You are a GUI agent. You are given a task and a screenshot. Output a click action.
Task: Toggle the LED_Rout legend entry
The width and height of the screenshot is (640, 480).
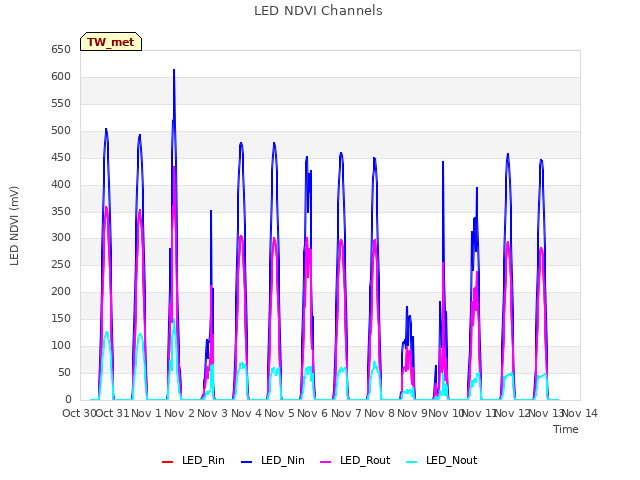[355, 461]
